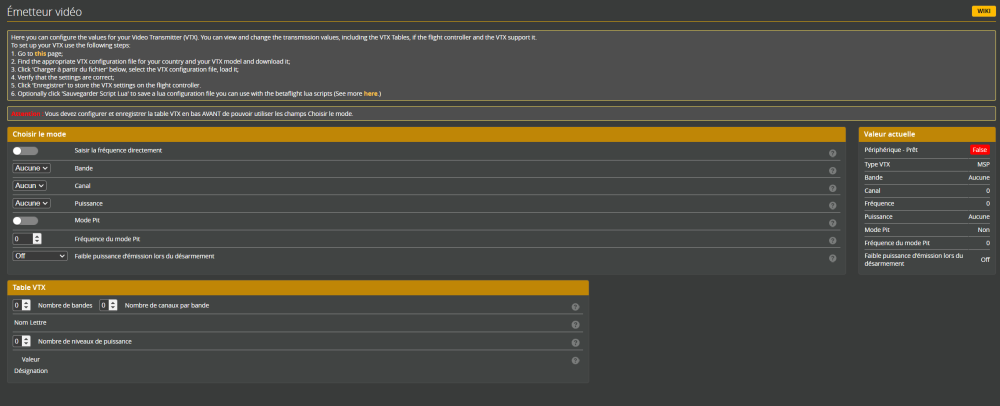Click help icon for Fréquence du mode Pit

[x=832, y=240]
